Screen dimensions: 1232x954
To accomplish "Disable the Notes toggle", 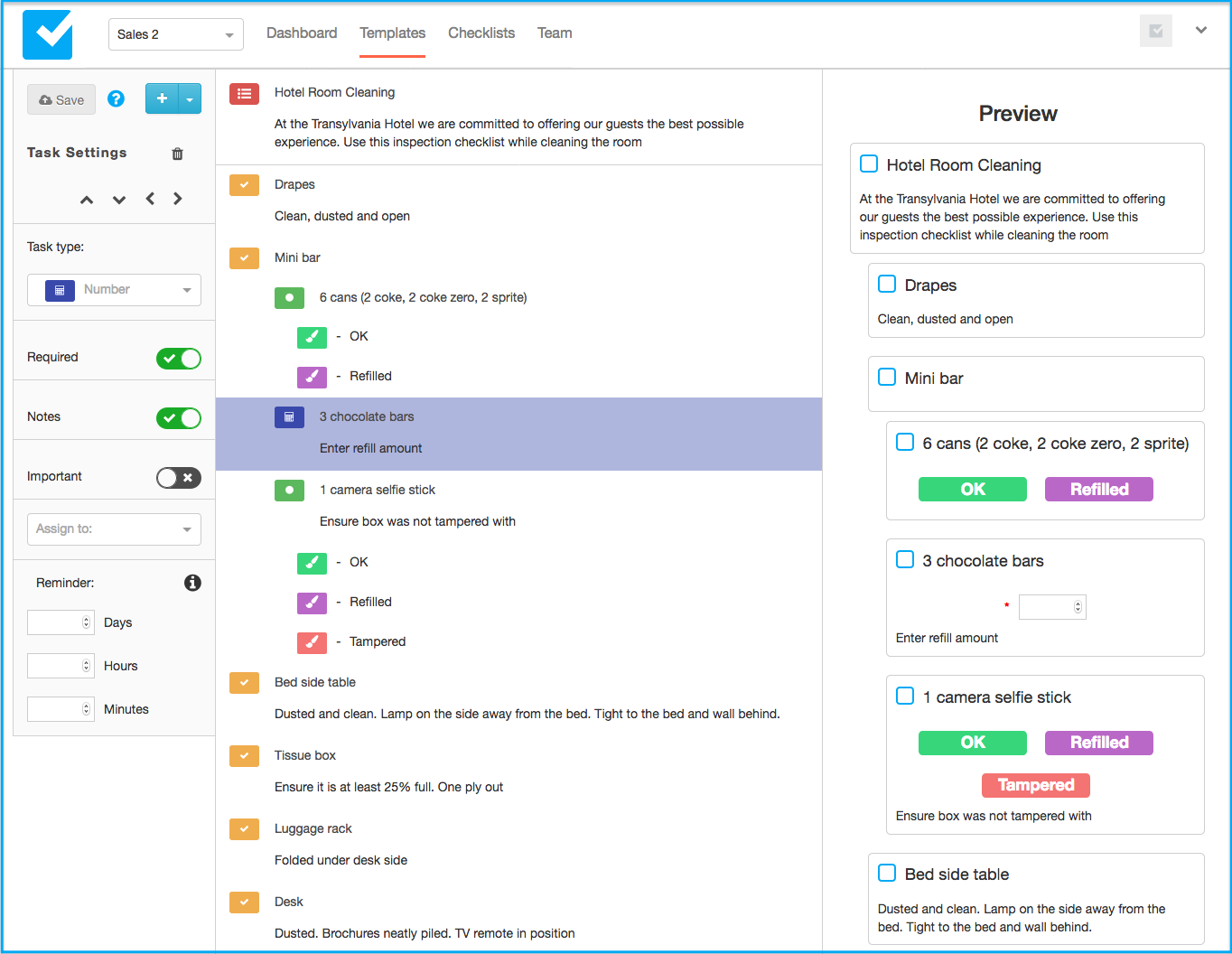I will point(179,418).
